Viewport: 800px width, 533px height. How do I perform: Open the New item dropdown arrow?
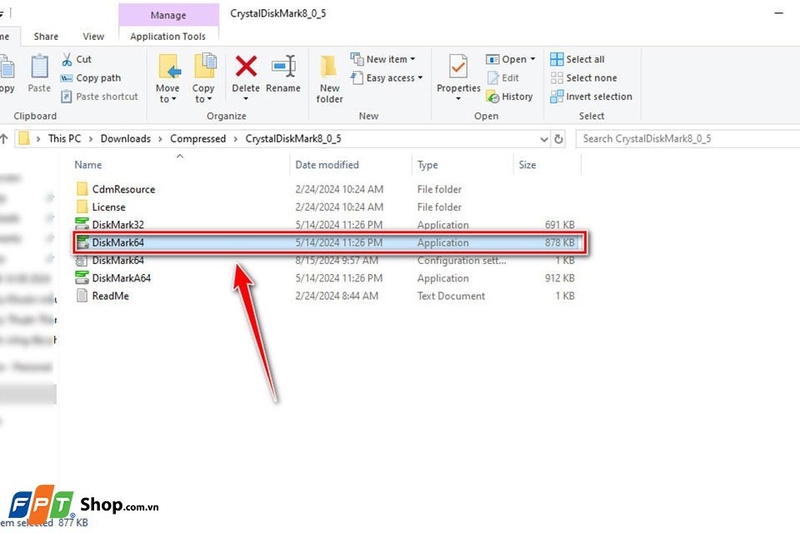click(x=413, y=59)
